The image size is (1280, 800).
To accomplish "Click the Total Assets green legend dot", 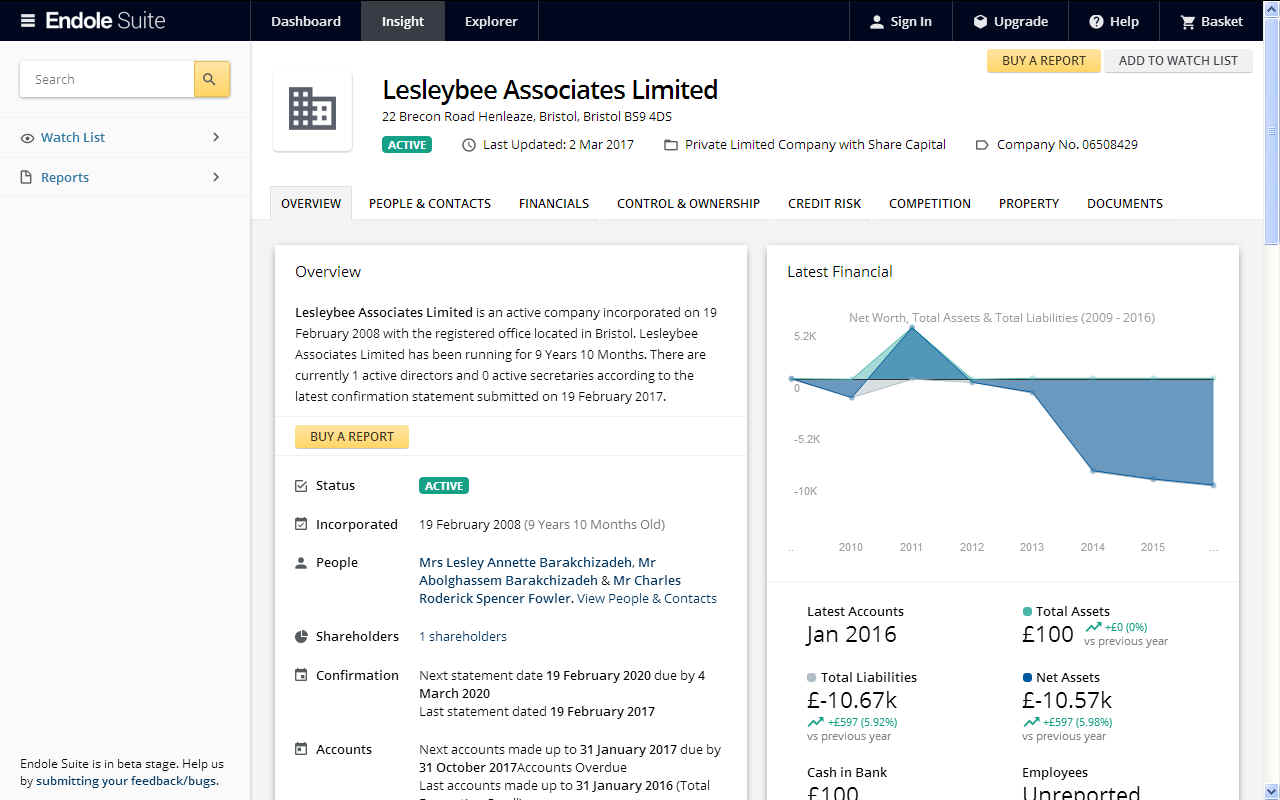I will [1027, 611].
